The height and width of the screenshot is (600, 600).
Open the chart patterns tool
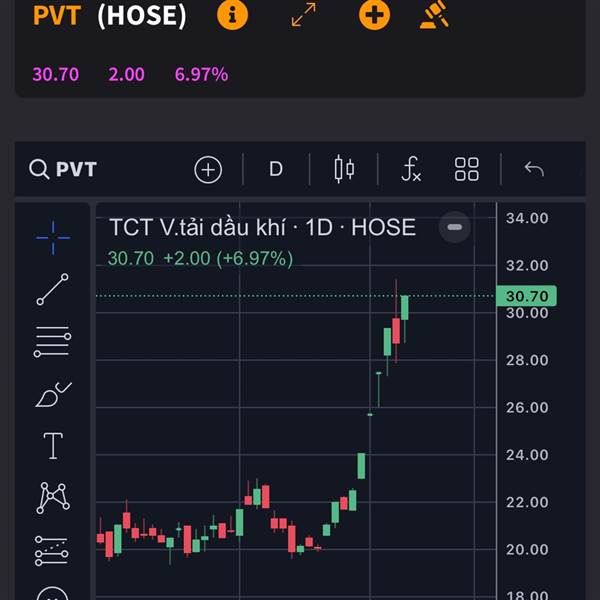53,497
